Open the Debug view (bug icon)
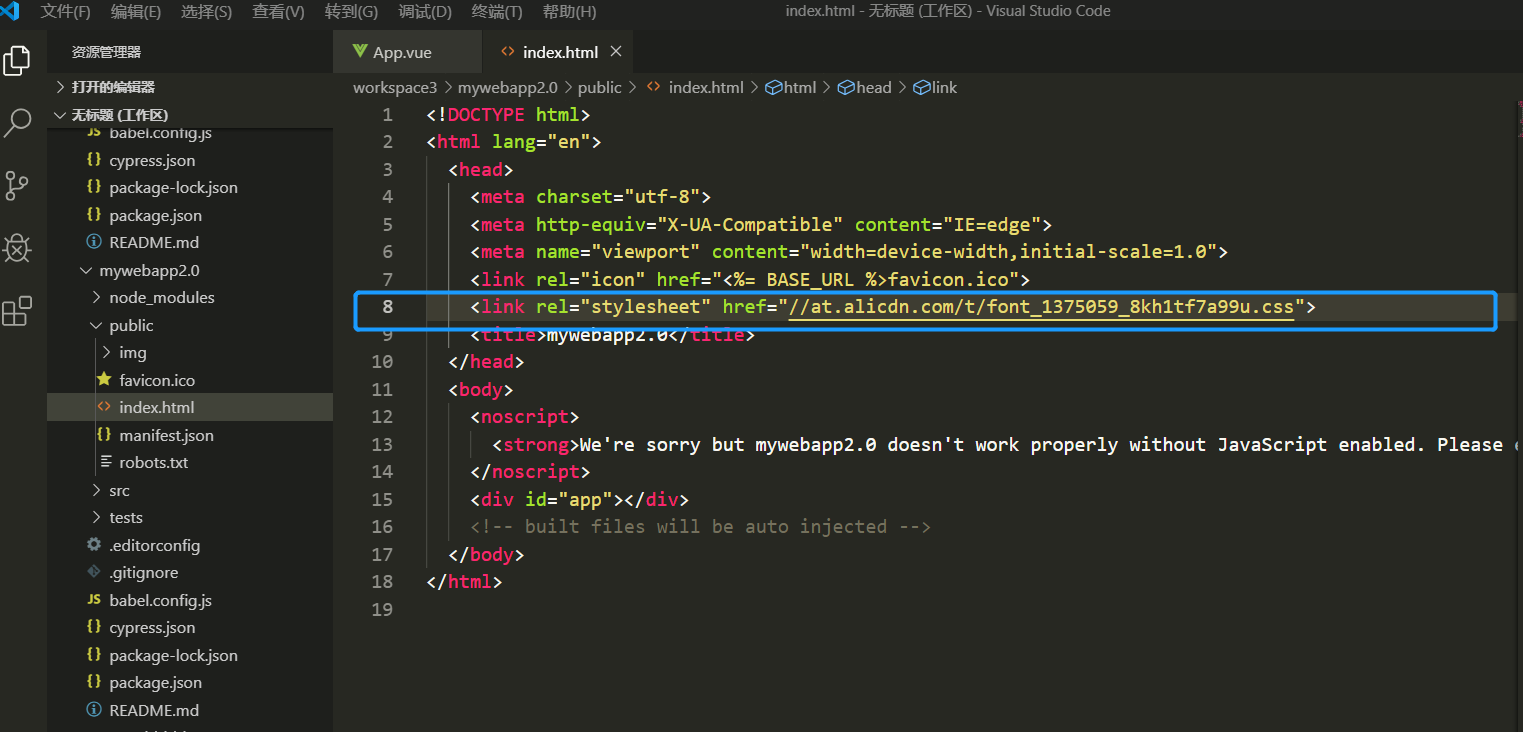 [17, 248]
